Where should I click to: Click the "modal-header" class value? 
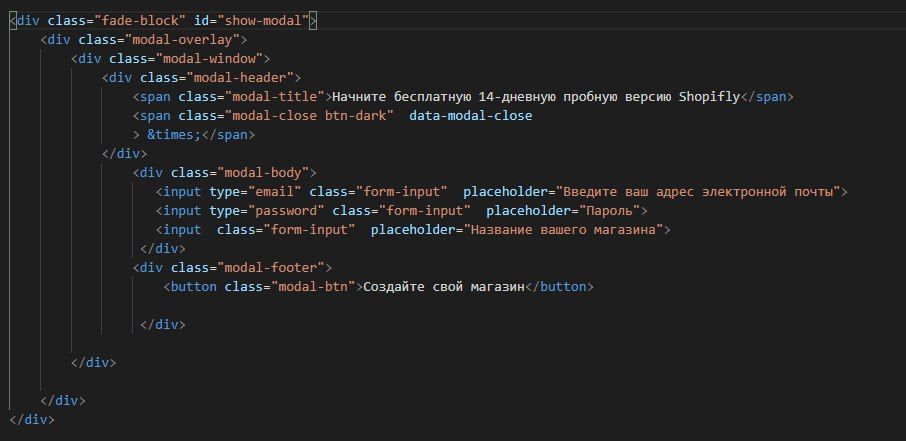pos(240,78)
